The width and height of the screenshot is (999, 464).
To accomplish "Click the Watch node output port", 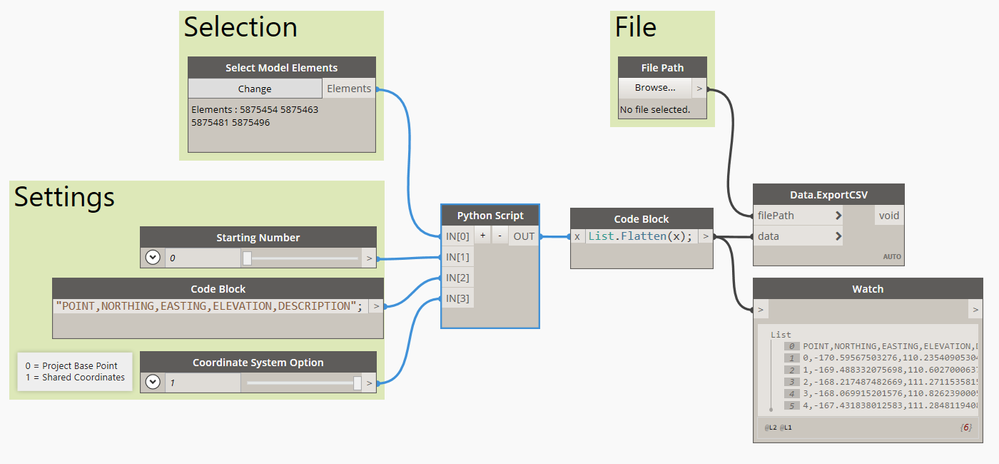I will coord(975,310).
